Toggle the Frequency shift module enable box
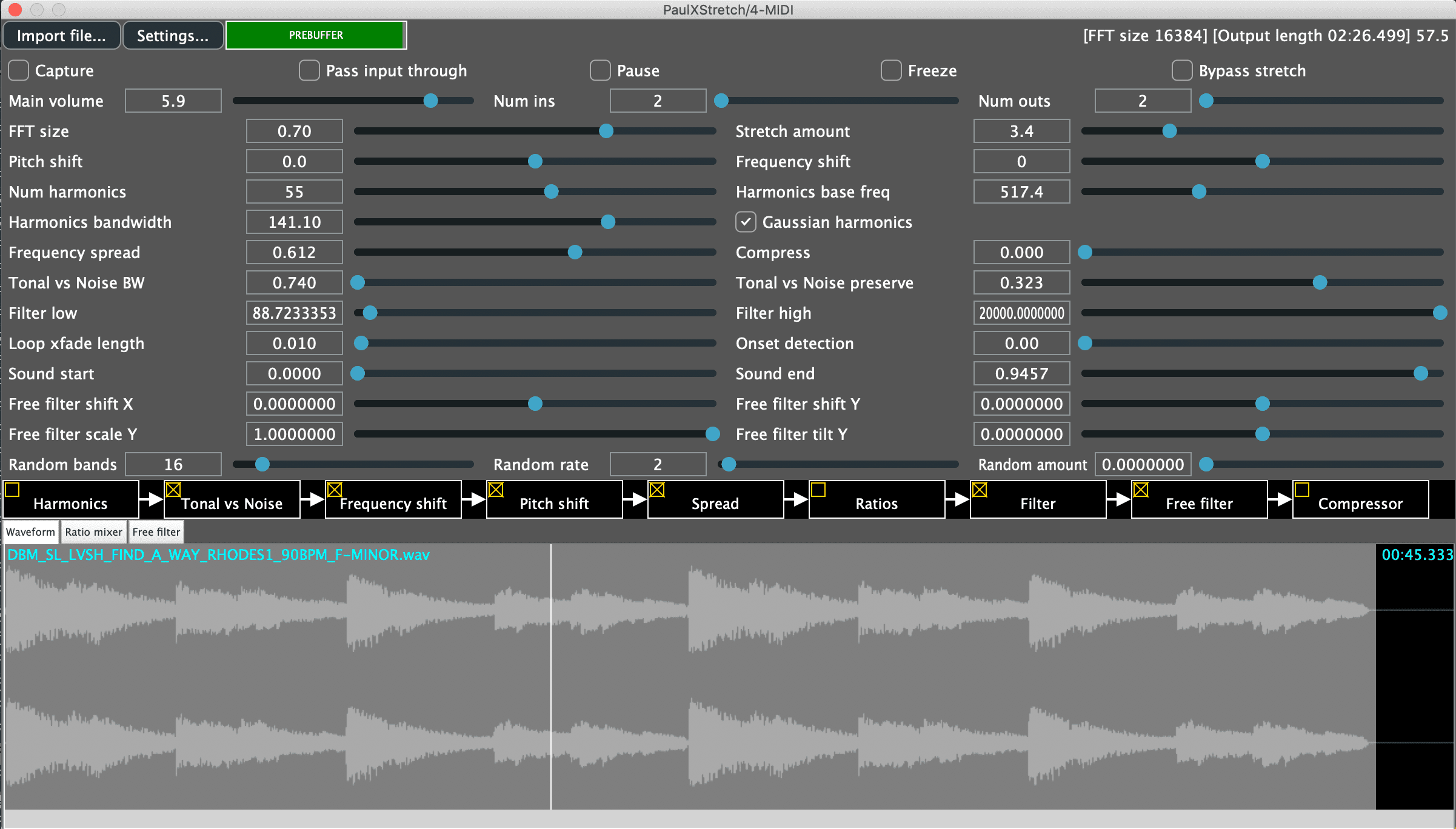 pyautogui.click(x=335, y=489)
